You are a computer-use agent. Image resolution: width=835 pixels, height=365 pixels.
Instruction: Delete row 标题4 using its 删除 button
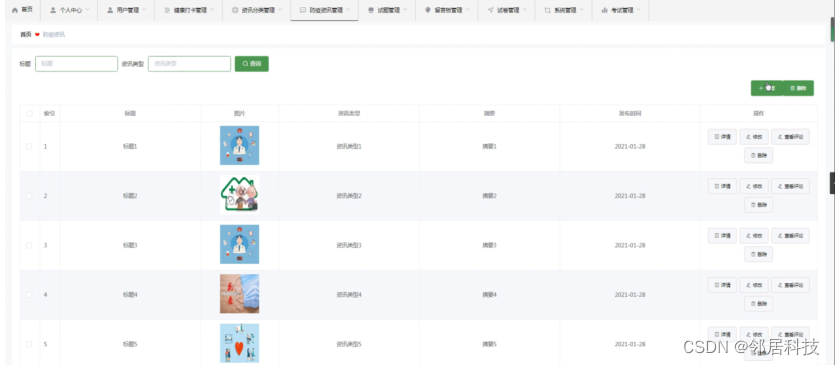(758, 304)
